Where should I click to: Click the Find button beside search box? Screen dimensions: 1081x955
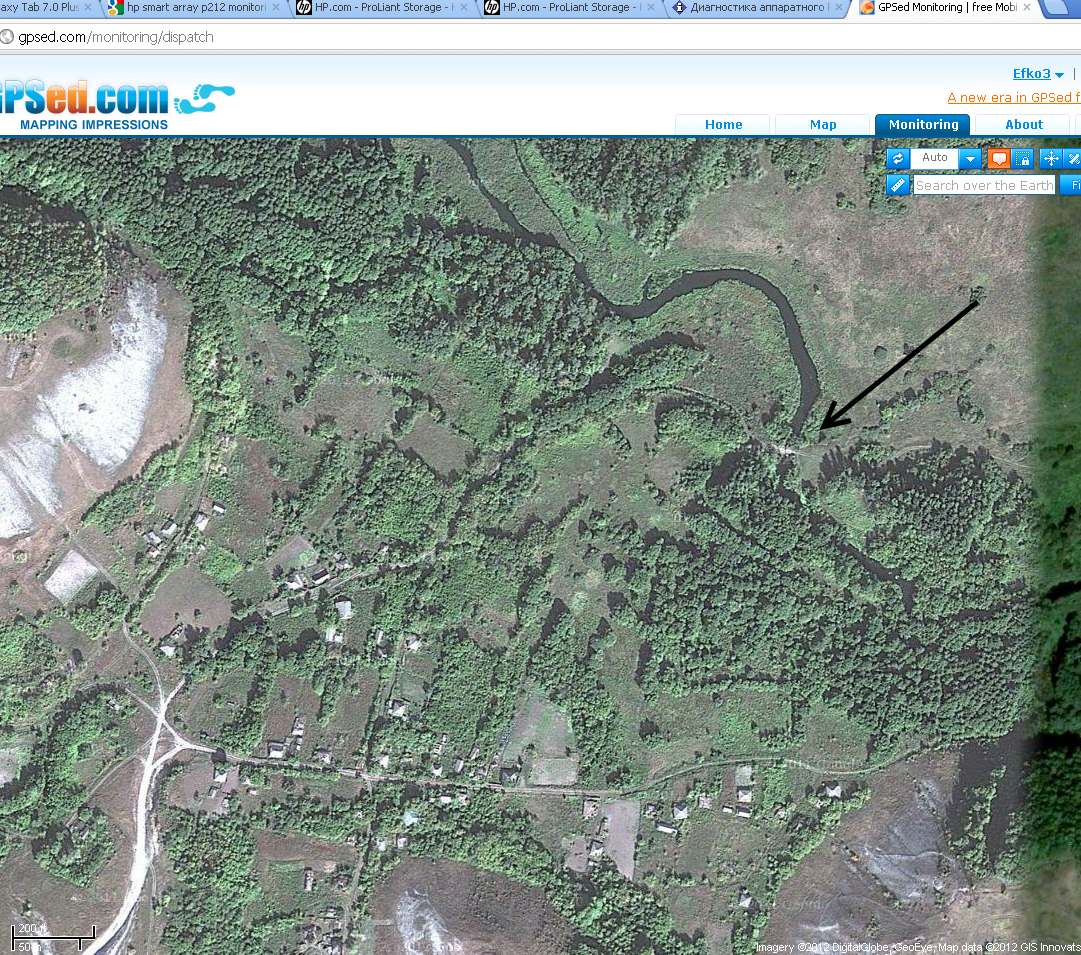tap(1072, 185)
